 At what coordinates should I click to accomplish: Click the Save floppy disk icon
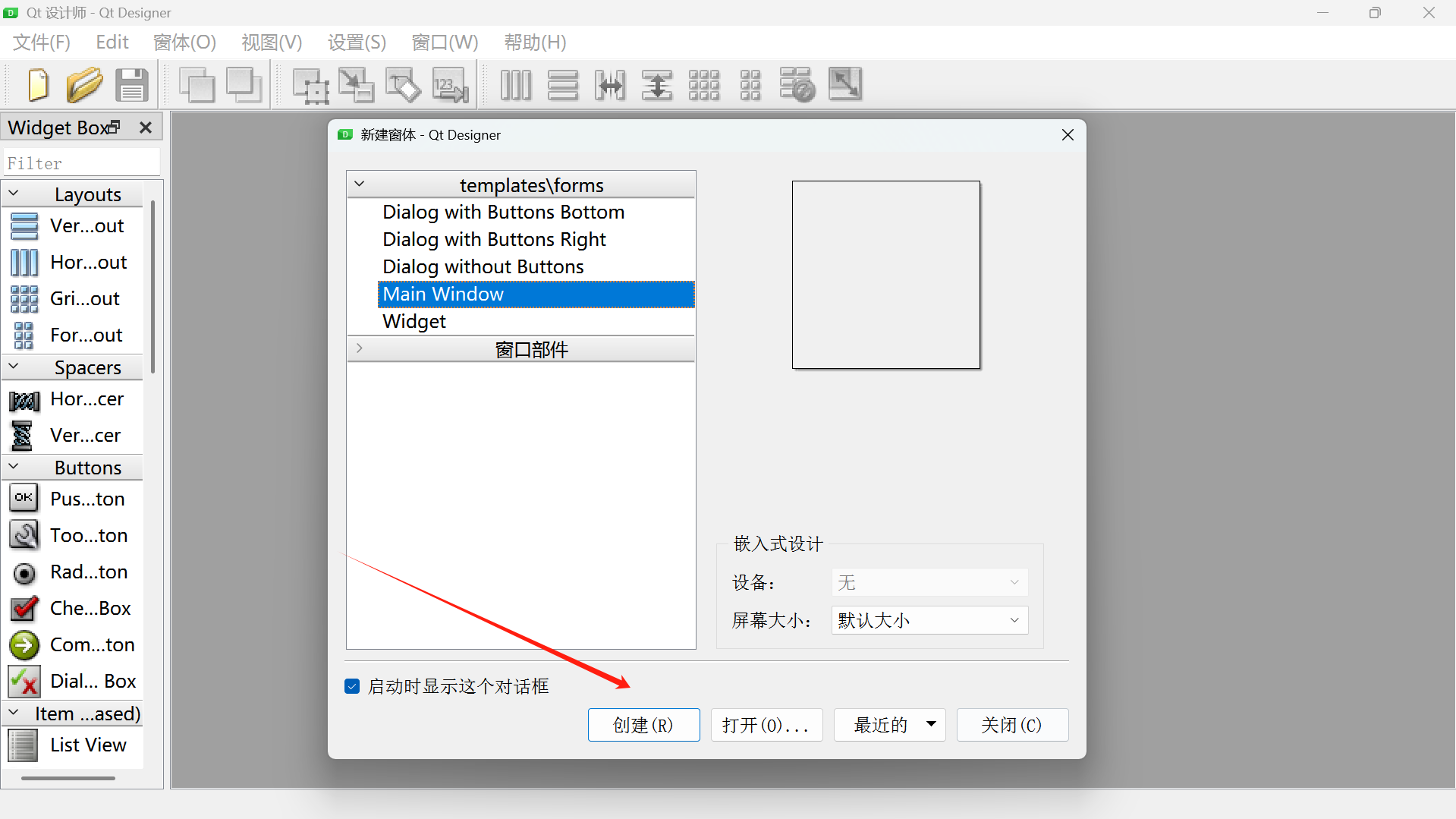(x=132, y=84)
